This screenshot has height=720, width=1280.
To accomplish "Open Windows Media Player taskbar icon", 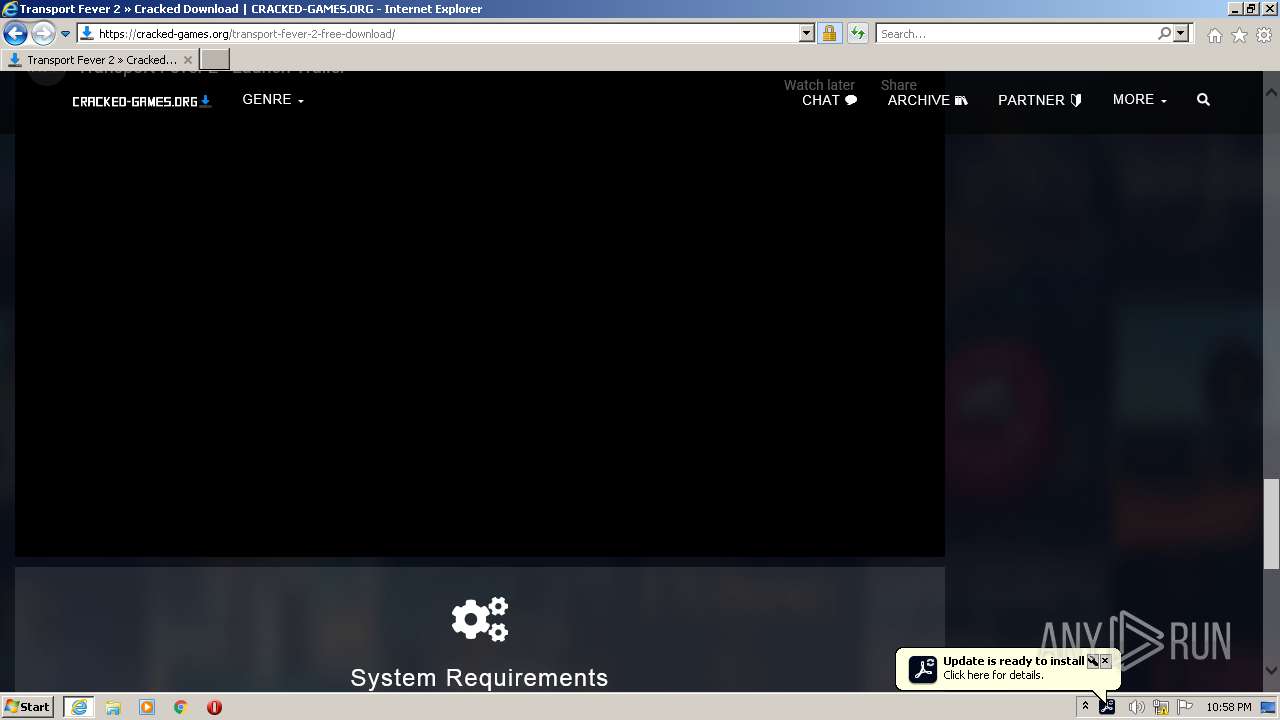I will point(147,707).
